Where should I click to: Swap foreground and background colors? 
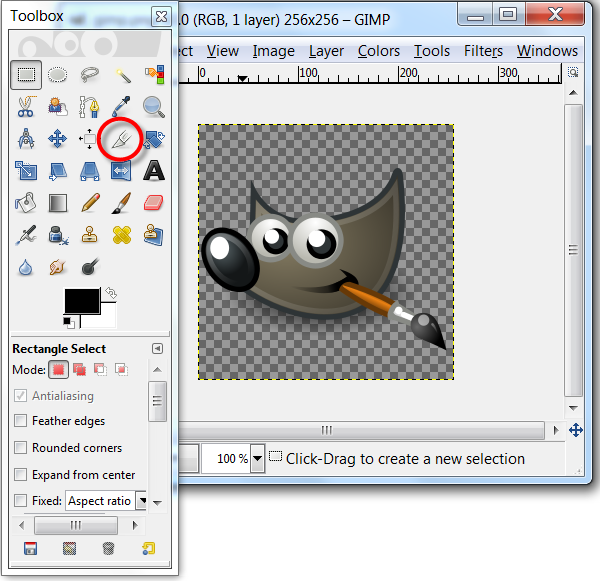[111, 293]
